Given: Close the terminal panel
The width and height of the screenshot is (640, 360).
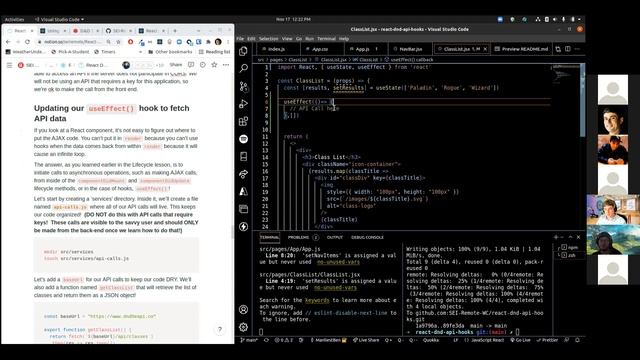Looking at the screenshot, I should 578,237.
